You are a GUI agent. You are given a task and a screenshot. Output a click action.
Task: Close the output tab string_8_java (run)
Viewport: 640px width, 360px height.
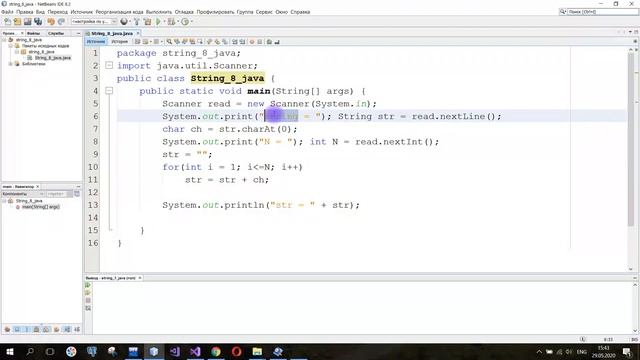140,278
